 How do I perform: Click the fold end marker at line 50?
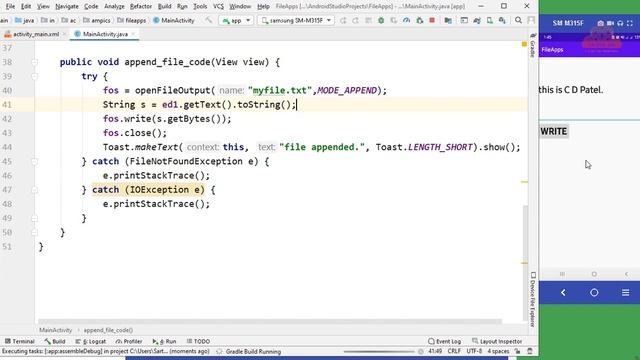(x=35, y=233)
